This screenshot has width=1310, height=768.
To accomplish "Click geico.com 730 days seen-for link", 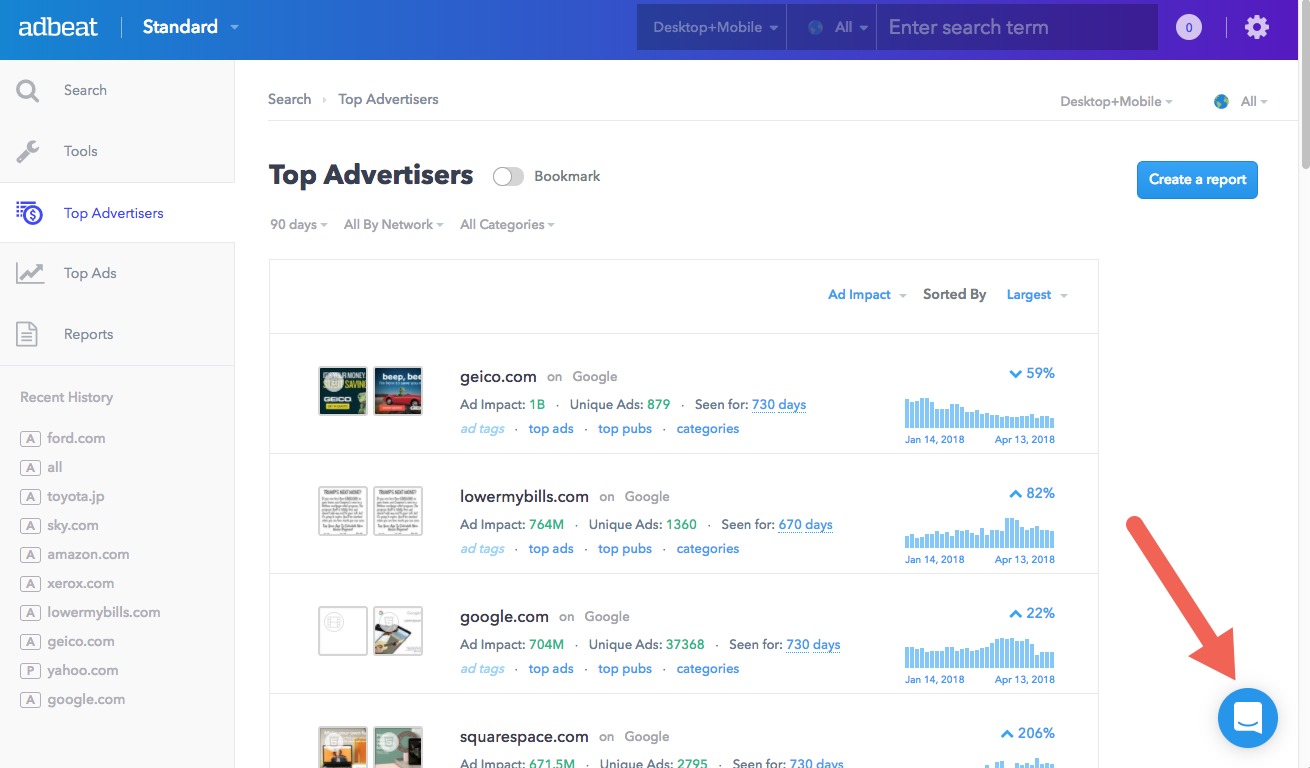I will [779, 405].
